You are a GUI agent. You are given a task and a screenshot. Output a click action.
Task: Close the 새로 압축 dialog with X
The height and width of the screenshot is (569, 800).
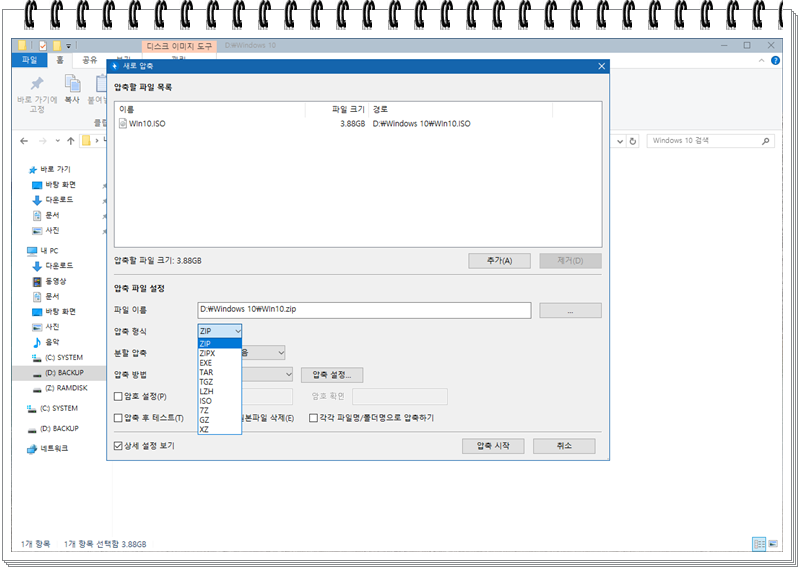click(x=602, y=66)
